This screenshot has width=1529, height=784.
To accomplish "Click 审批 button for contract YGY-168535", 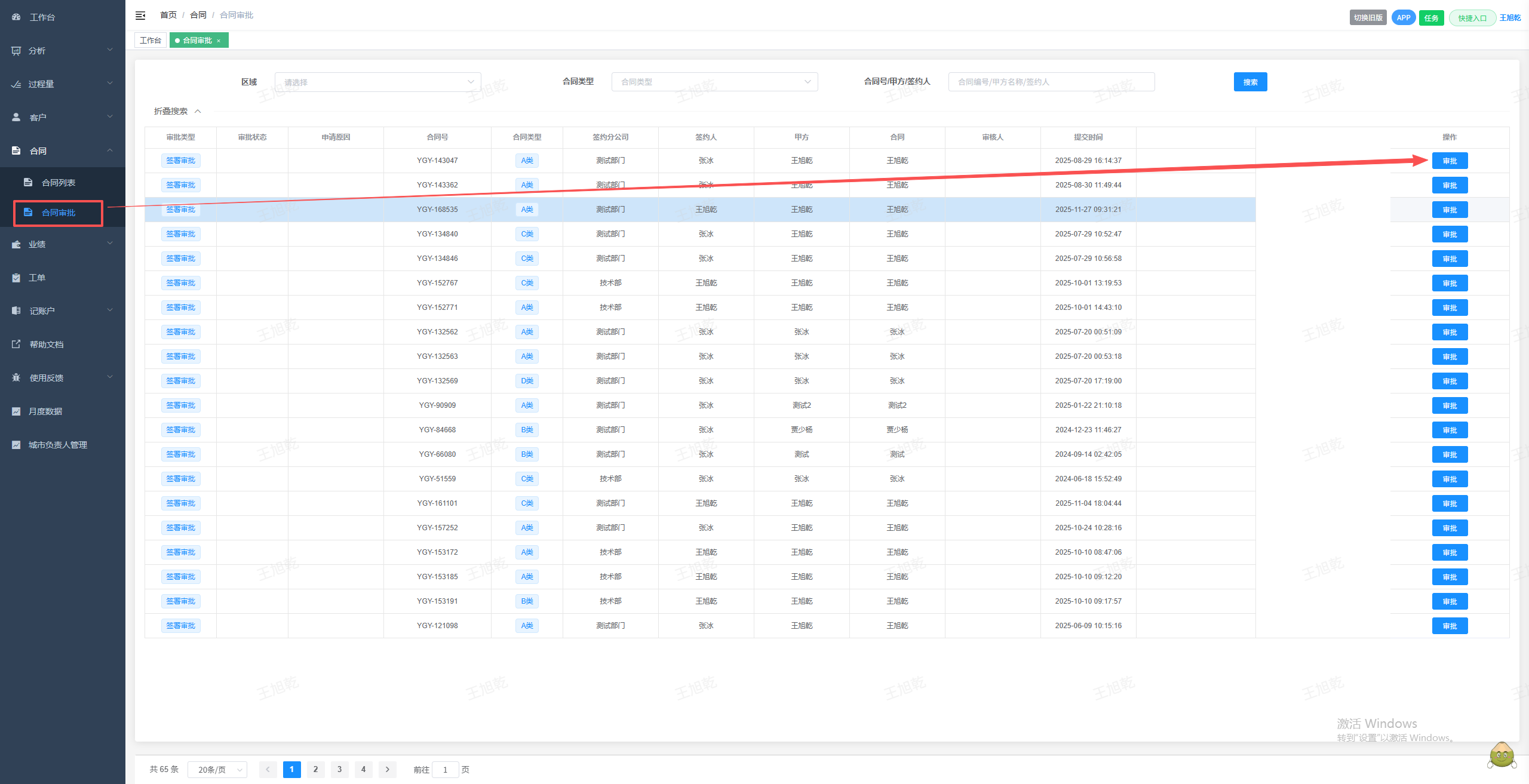I will click(x=1450, y=210).
